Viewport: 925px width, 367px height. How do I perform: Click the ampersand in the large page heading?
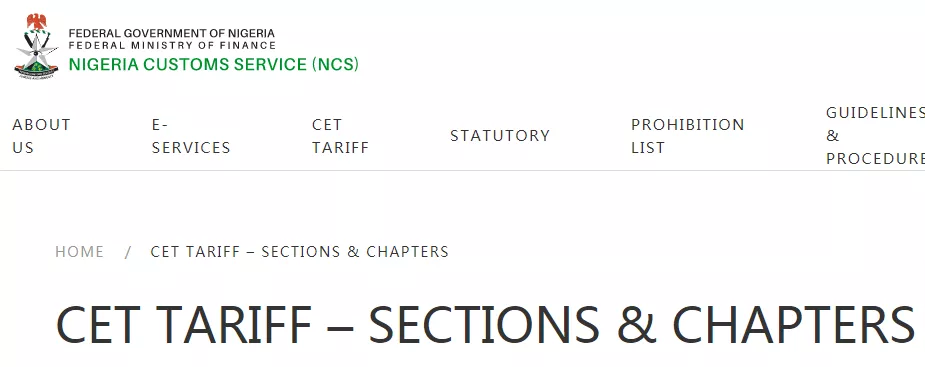click(636, 325)
